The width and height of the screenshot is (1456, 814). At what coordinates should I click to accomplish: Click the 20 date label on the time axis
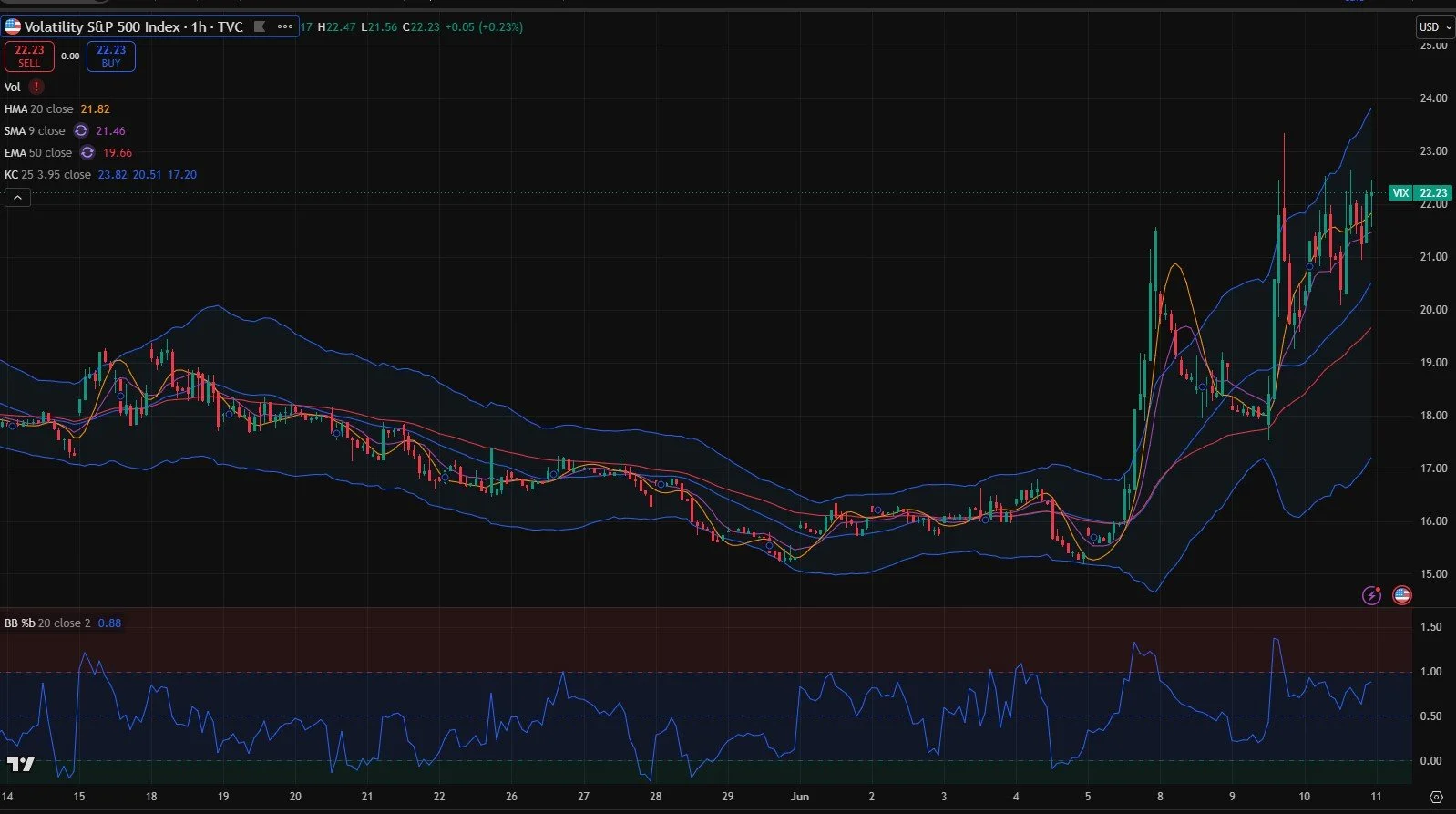click(295, 797)
